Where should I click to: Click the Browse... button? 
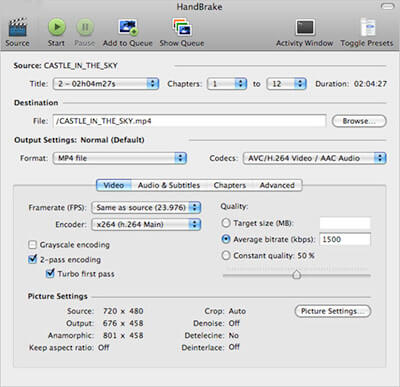359,121
